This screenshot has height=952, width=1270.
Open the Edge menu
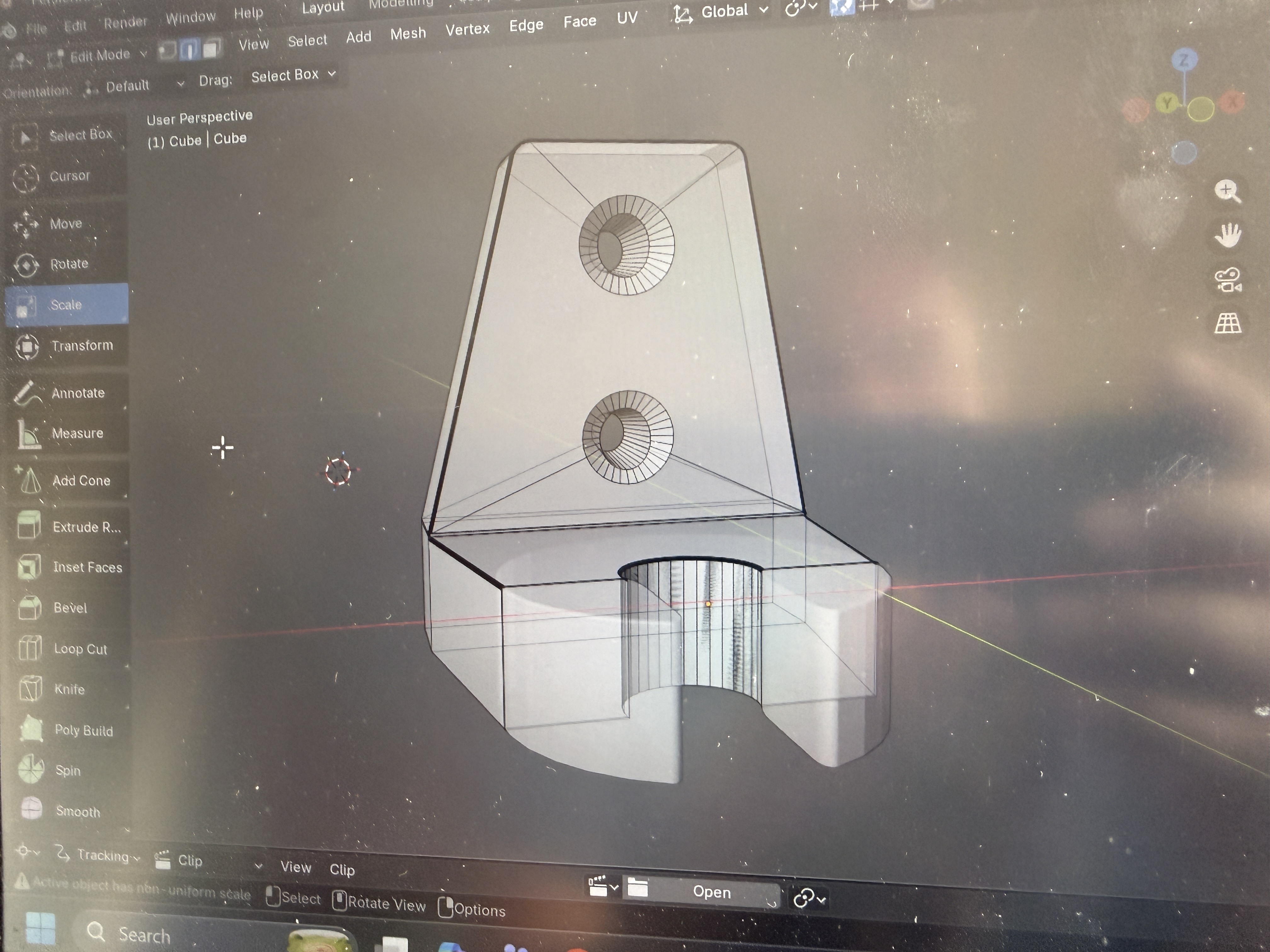pos(526,25)
